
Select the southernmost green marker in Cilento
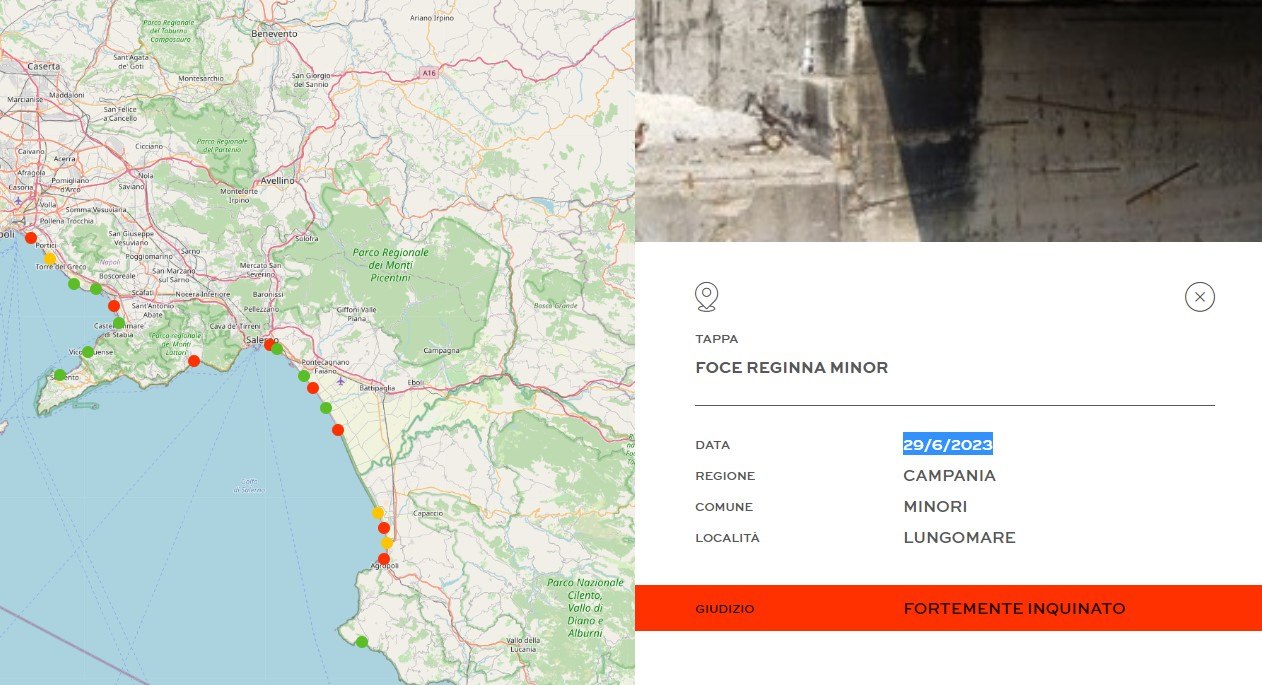click(362, 641)
